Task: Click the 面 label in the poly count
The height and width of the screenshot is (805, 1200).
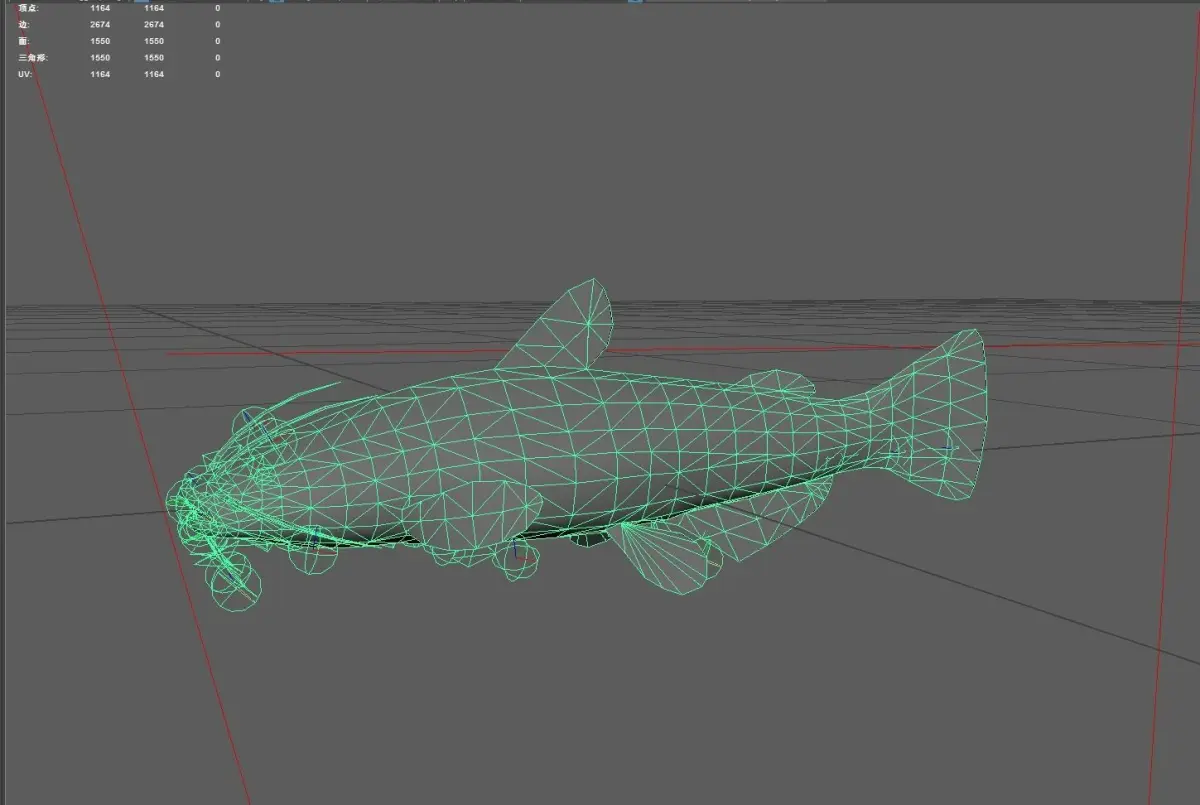Action: pyautogui.click(x=24, y=41)
